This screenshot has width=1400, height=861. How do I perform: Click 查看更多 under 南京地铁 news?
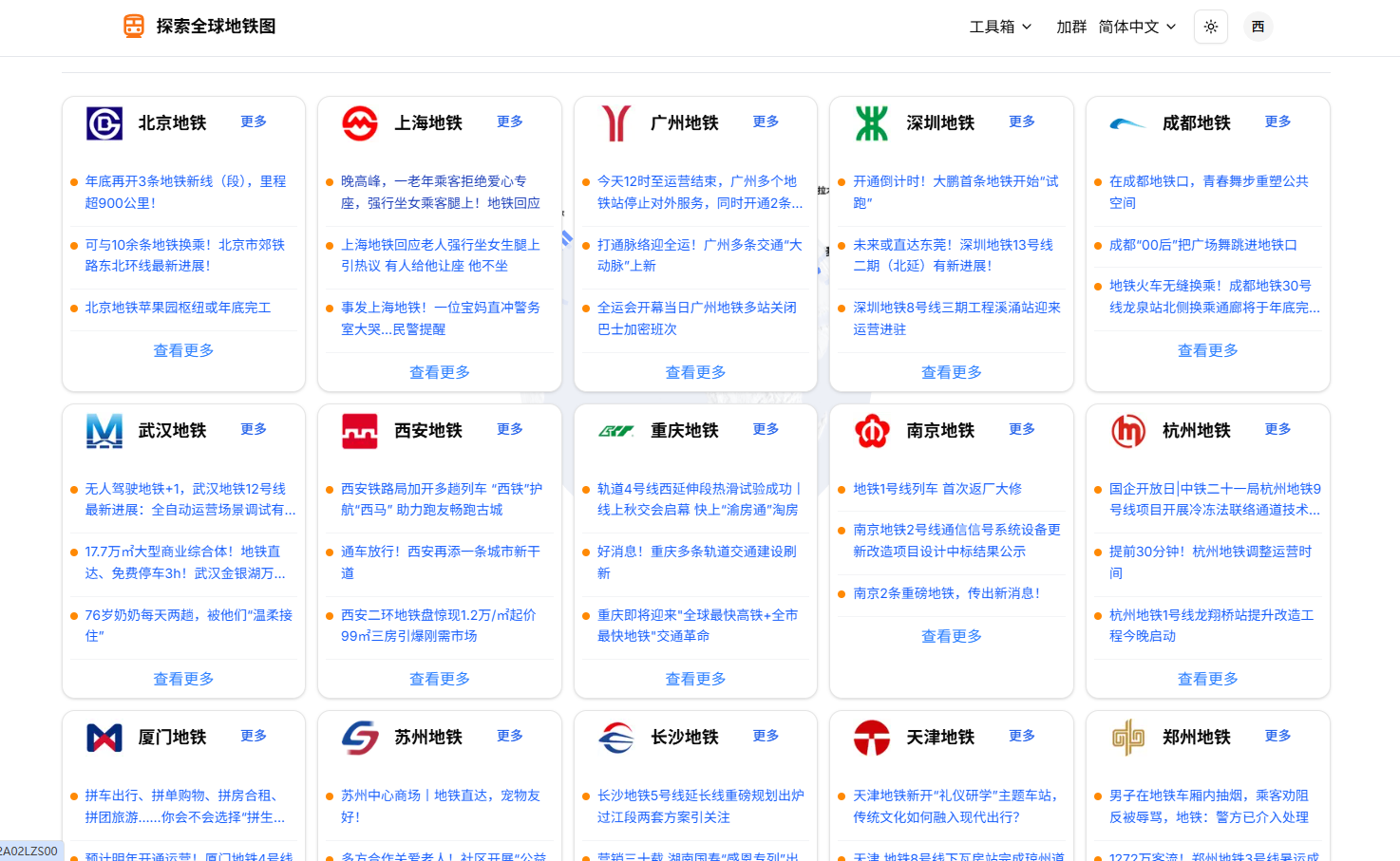pyautogui.click(x=951, y=636)
